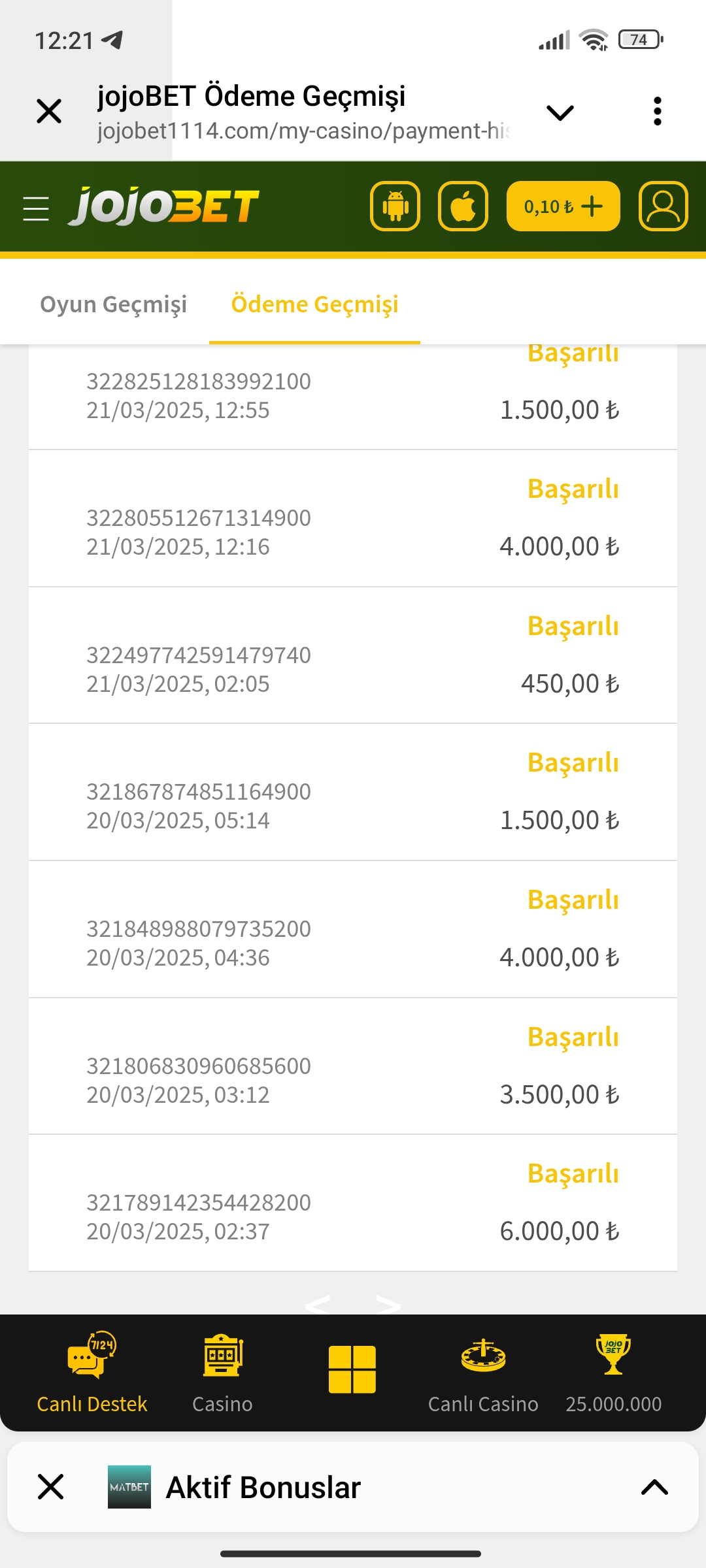Open the user profile icon
706x1568 pixels.
pyautogui.click(x=663, y=206)
